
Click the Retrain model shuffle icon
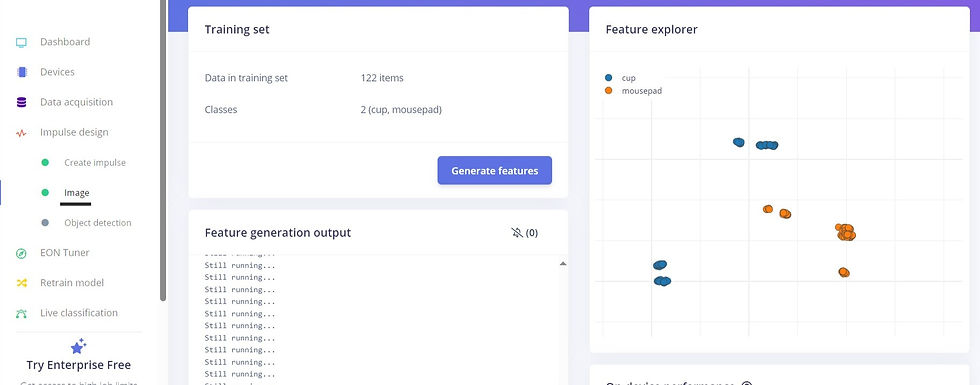[x=21, y=283]
